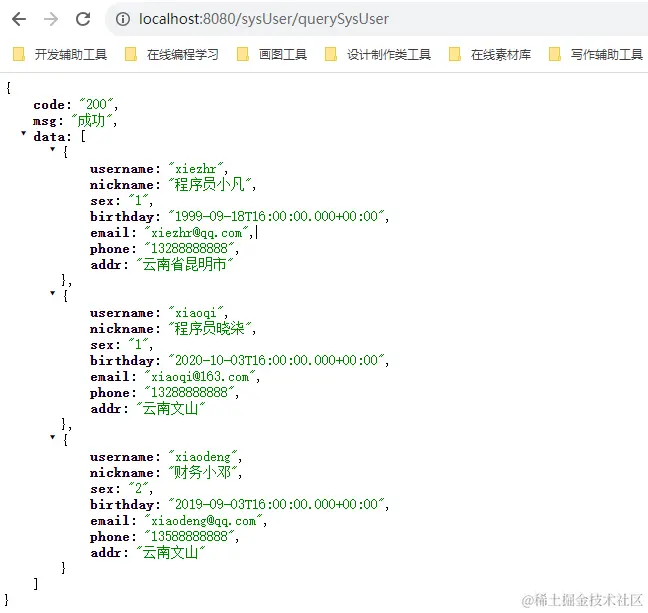Select nickname value "财务小邓"
The height and width of the screenshot is (613, 648).
click(203, 472)
